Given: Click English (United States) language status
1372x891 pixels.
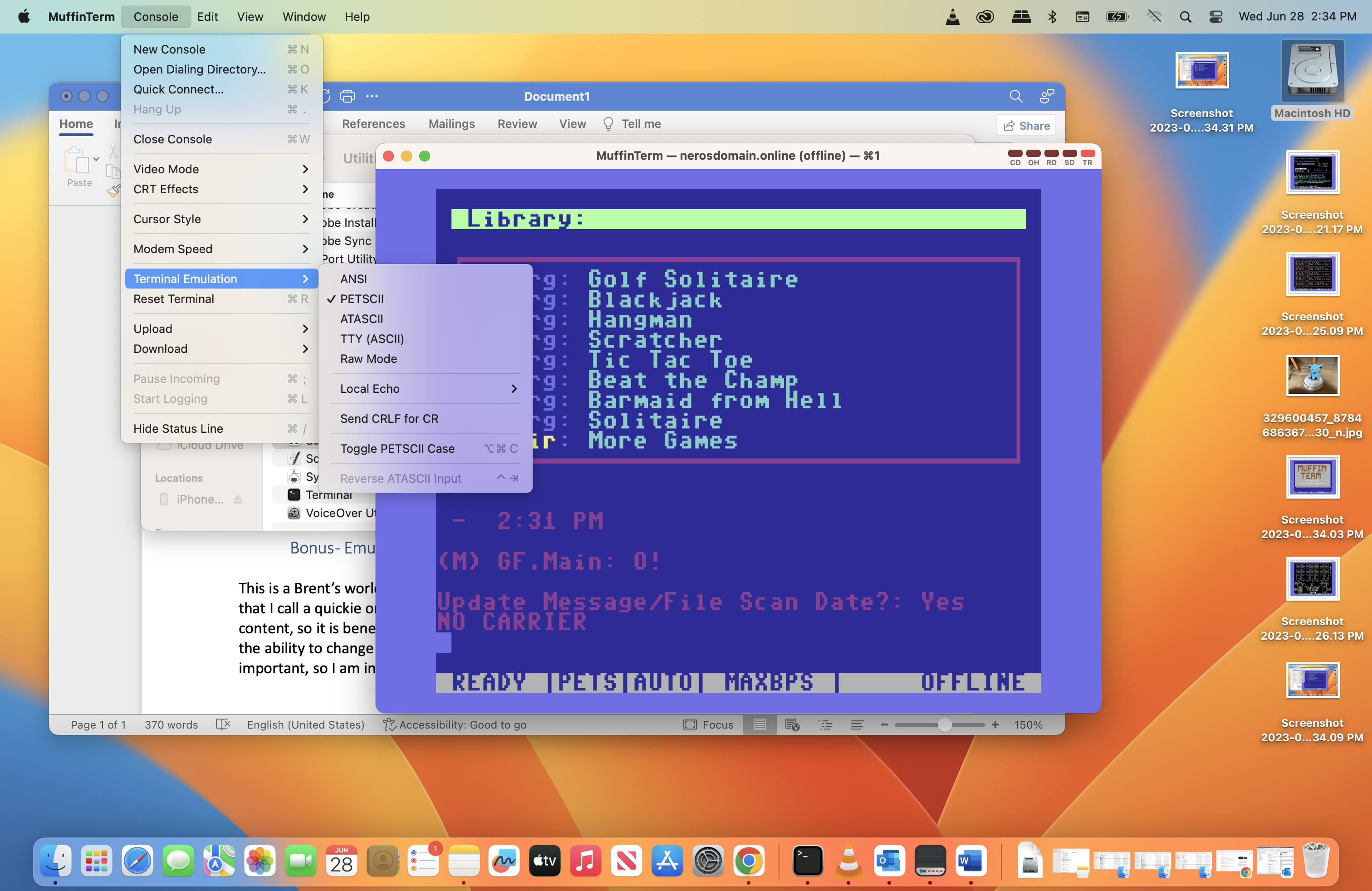Looking at the screenshot, I should click(305, 725).
